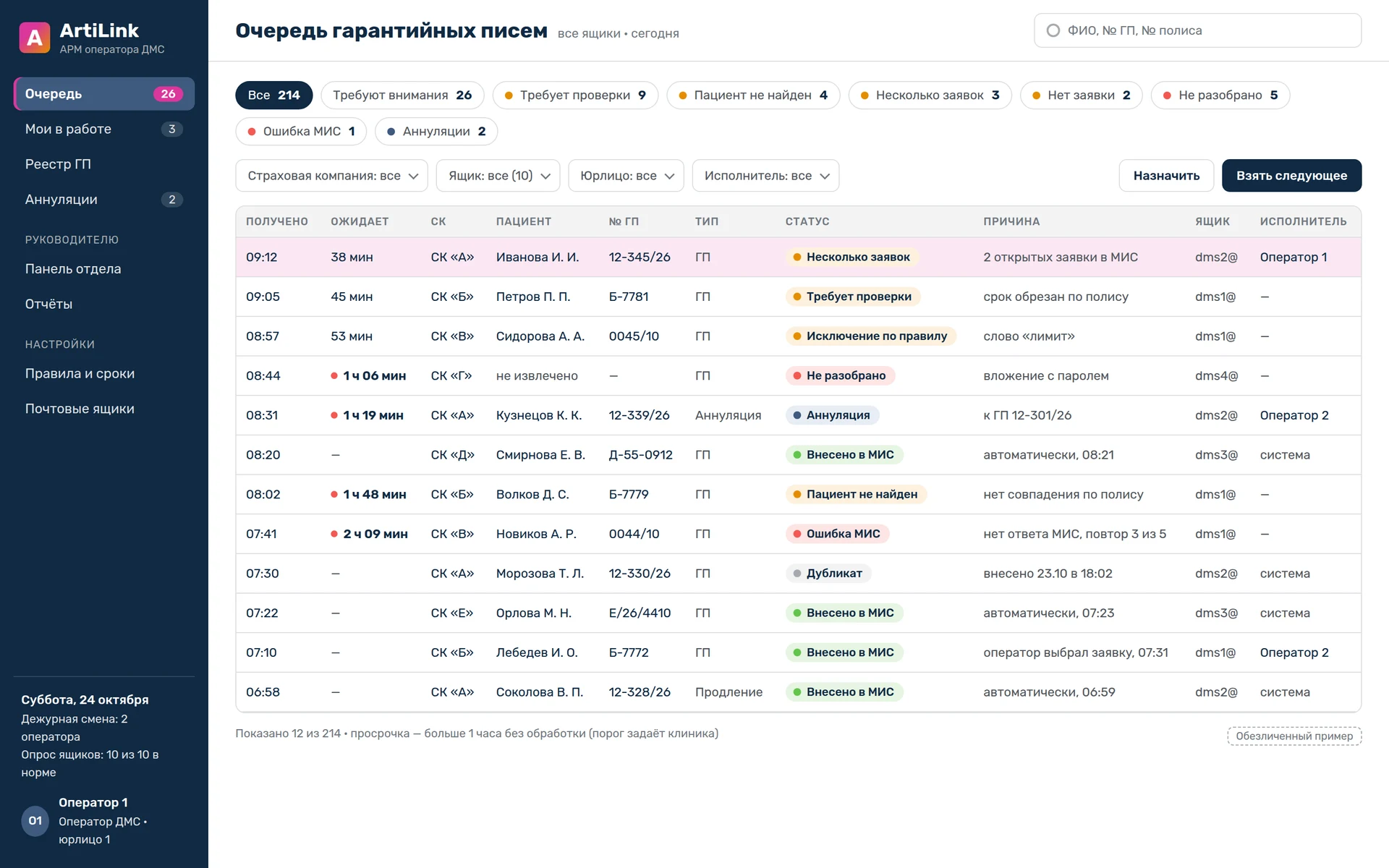Image resolution: width=1389 pixels, height=868 pixels.
Task: Open 'Панель отдела' page
Action: tap(104, 269)
